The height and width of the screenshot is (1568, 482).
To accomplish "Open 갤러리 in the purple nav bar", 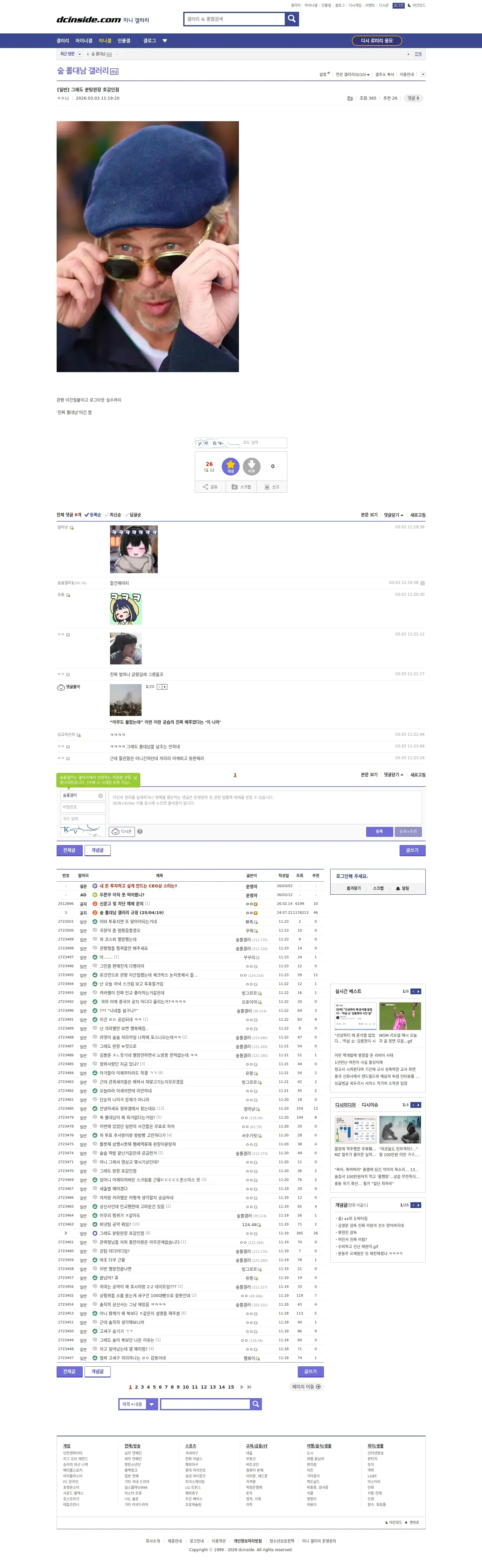I will [63, 41].
